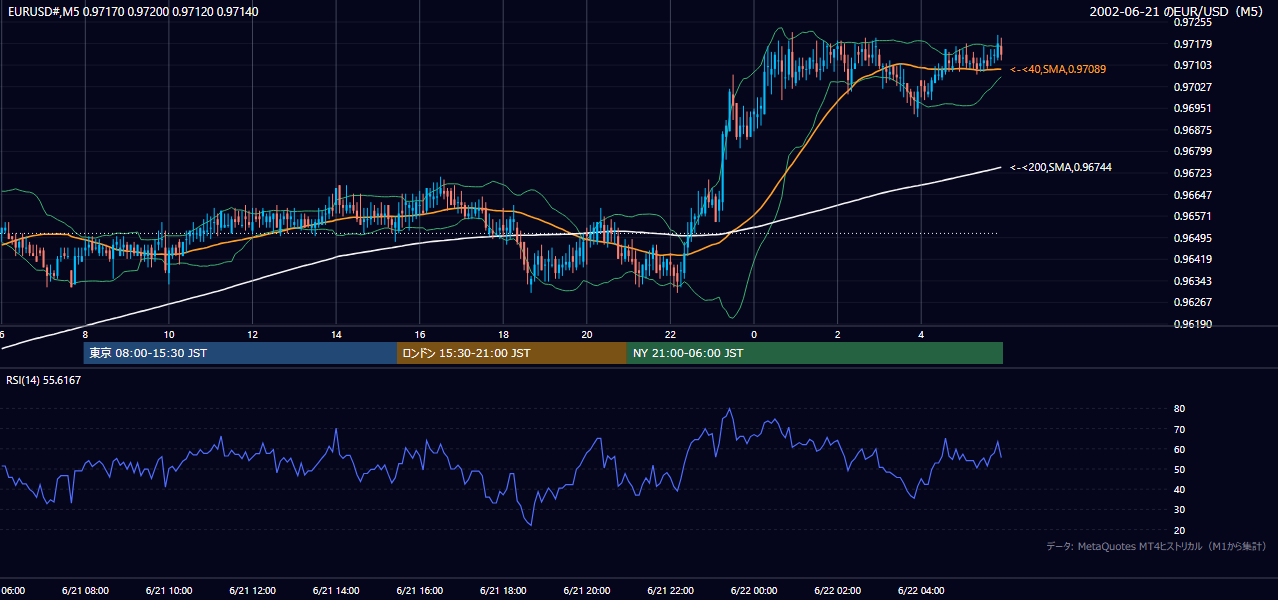Select the 200,SMA,0.96744 label
The image size is (1278, 600).
[1061, 167]
